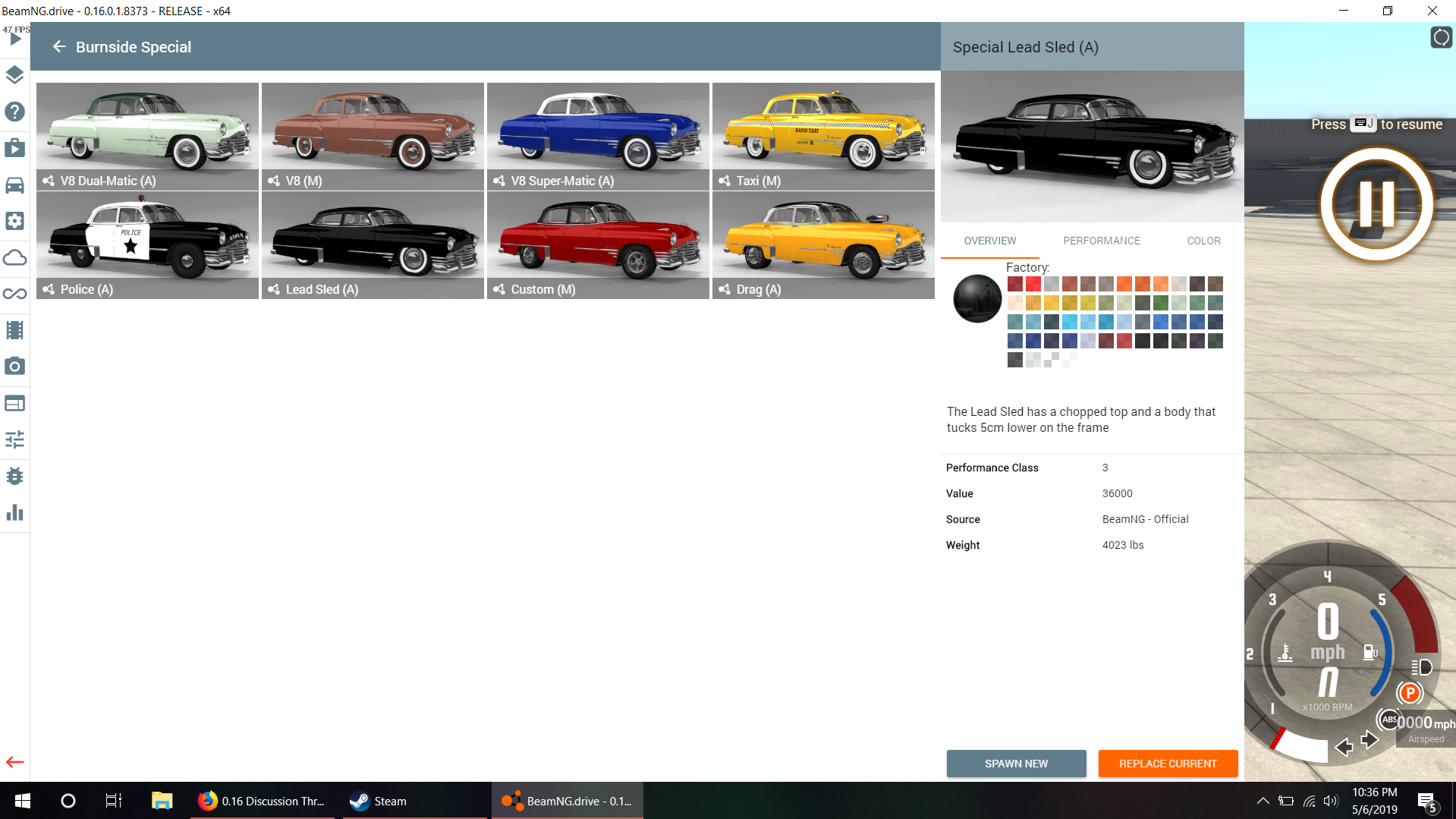Pick the bright cyan factory color swatch
The image size is (1456, 819).
click(x=1070, y=322)
